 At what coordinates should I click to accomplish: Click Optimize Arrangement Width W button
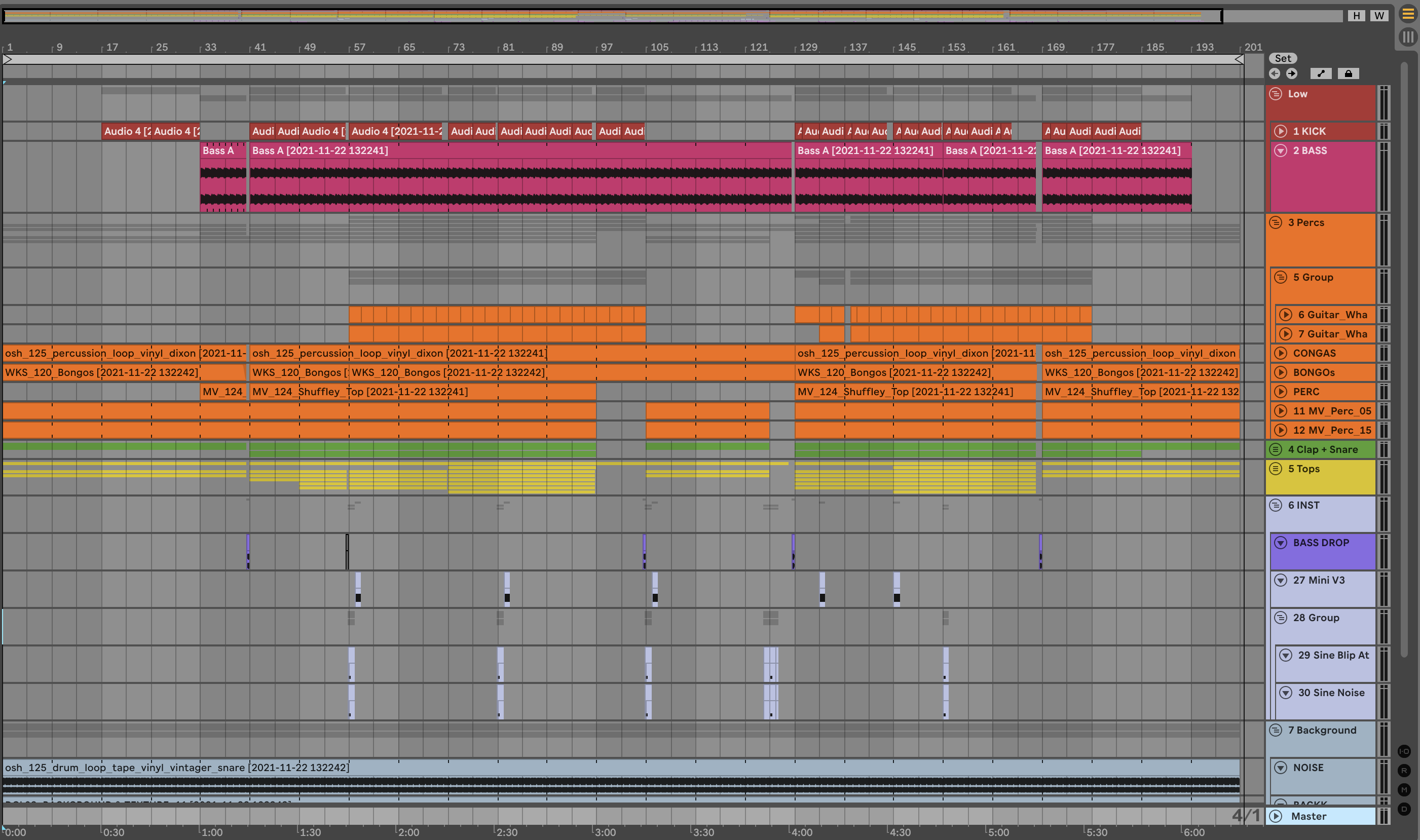(x=1378, y=16)
